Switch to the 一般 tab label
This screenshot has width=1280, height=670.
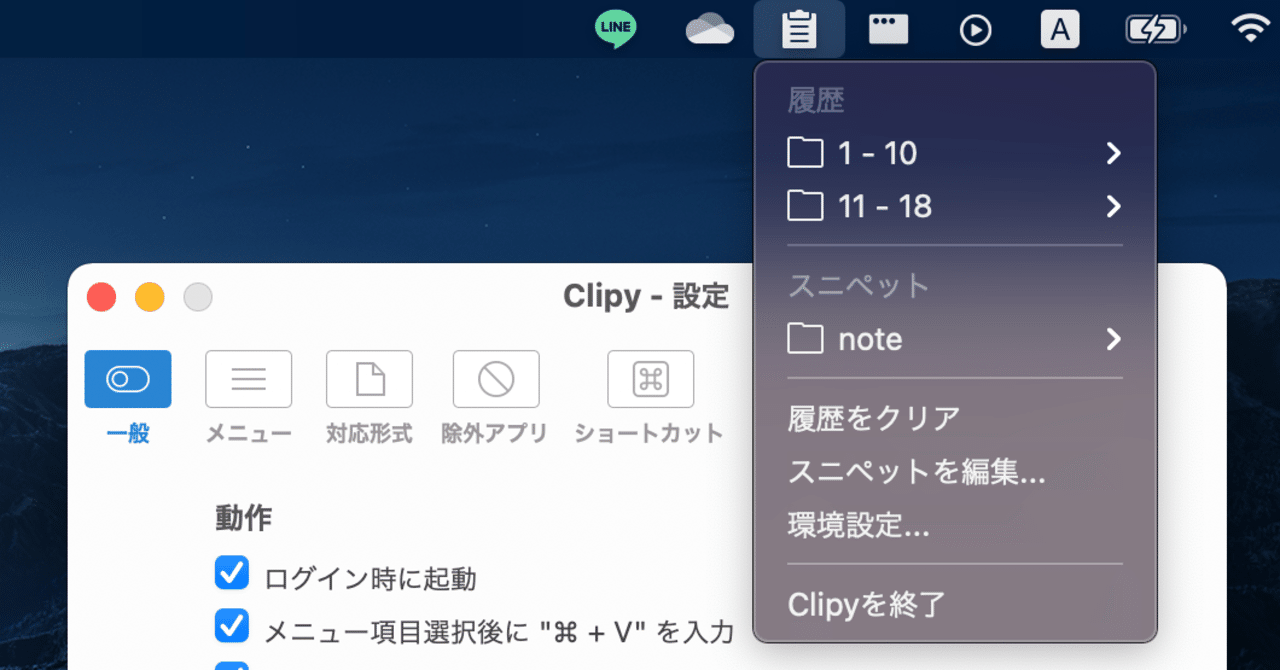tap(128, 434)
